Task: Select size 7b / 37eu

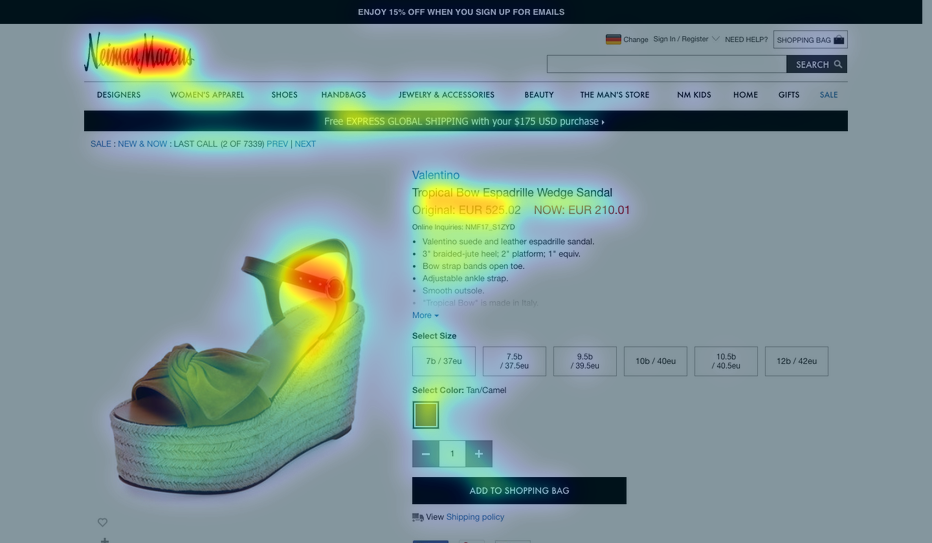Action: coord(444,361)
